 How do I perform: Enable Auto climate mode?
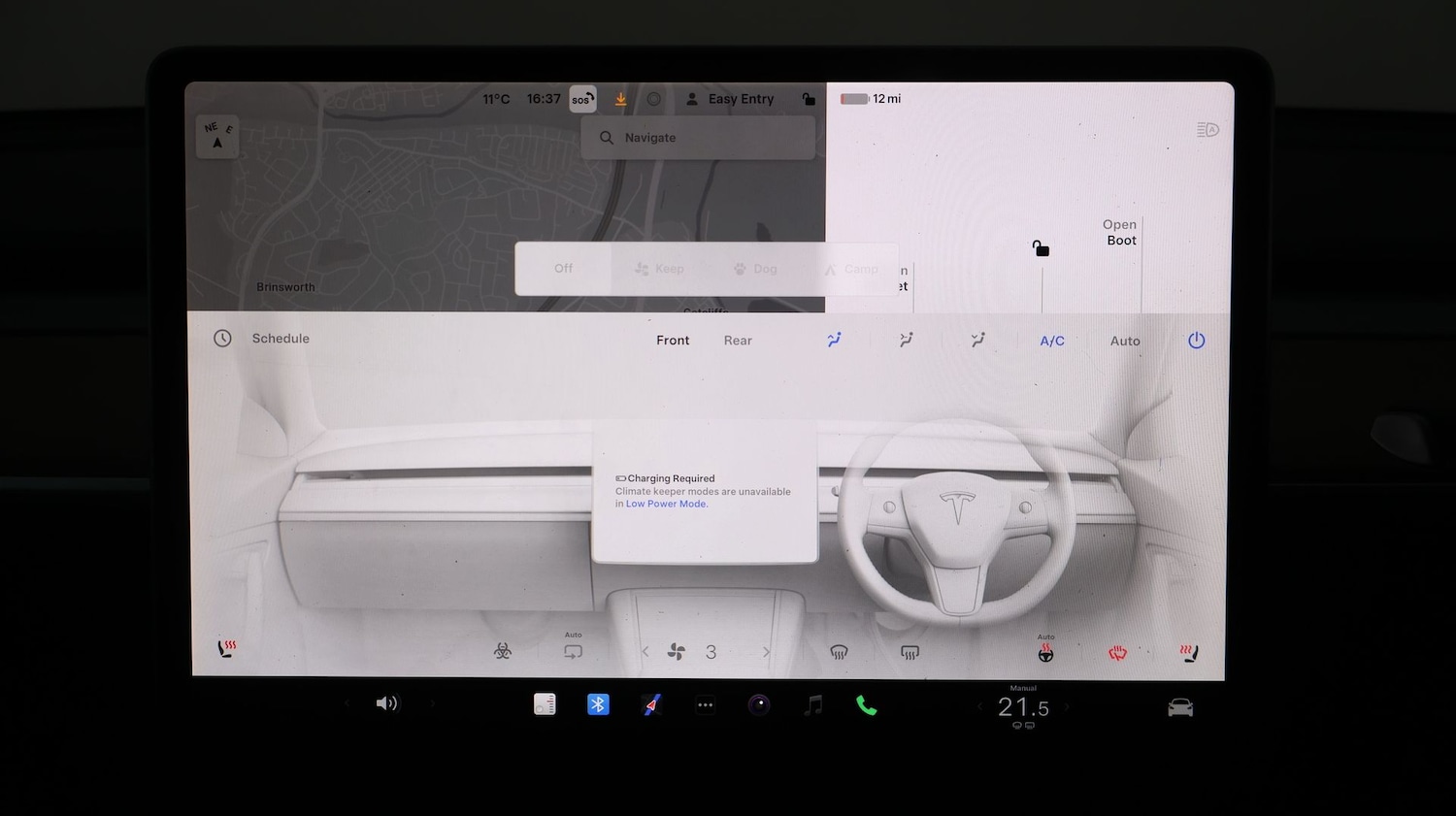pos(1125,341)
